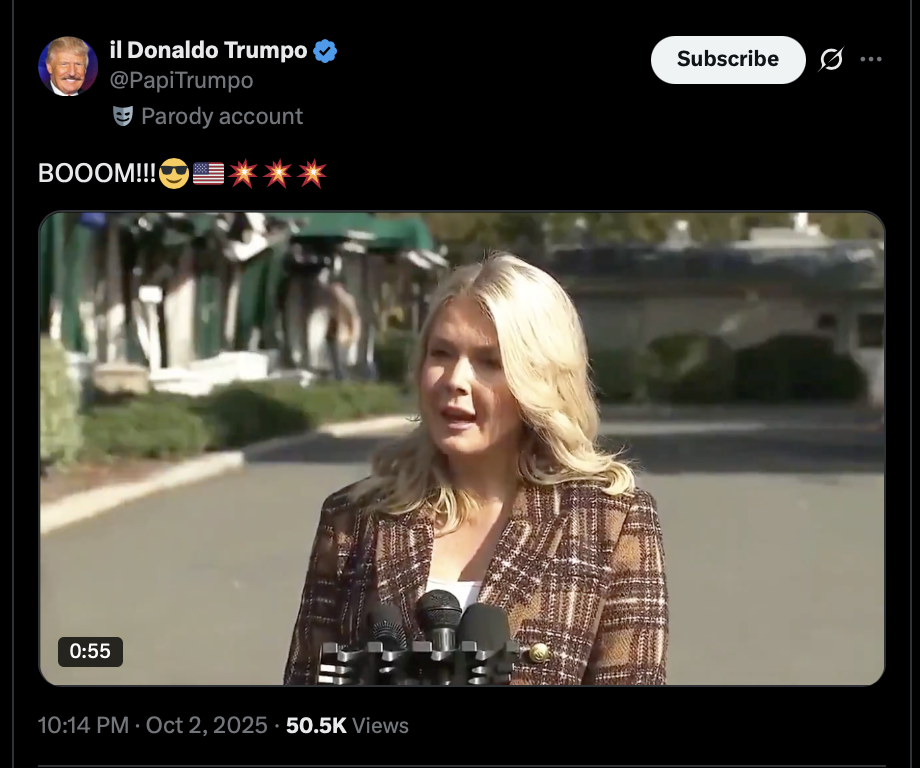Click the sunglasses face emoji
Image resolution: width=920 pixels, height=768 pixels.
173,173
